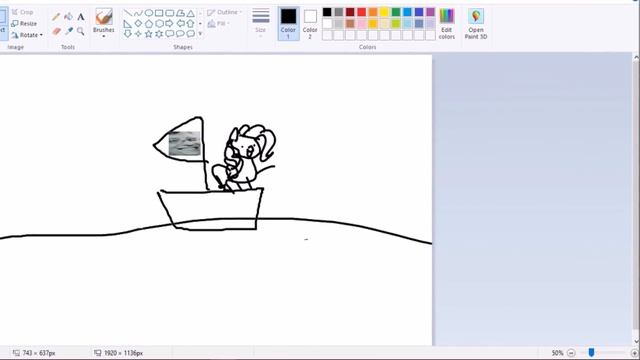Choose the pink palette swatch
Image resolution: width=640 pixels, height=360 pixels.
(361, 24)
